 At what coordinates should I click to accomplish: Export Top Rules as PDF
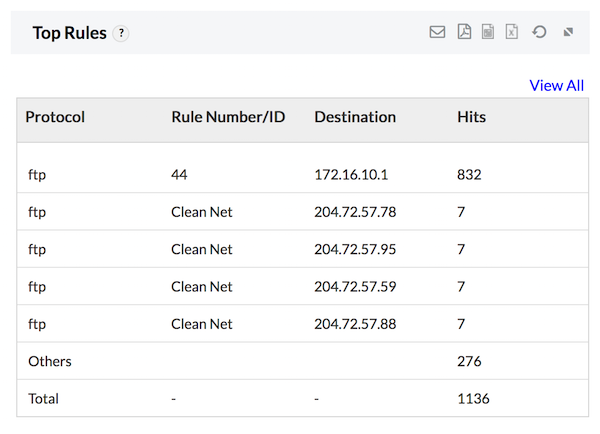click(x=464, y=32)
